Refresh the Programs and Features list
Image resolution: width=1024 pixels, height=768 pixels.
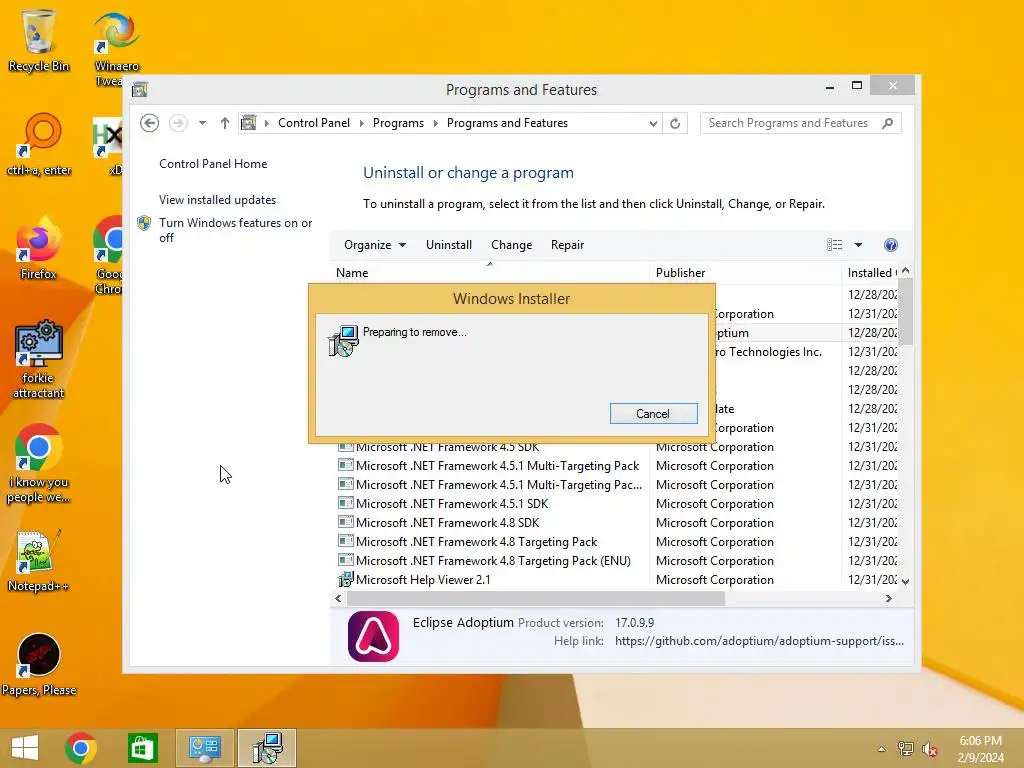coord(675,123)
